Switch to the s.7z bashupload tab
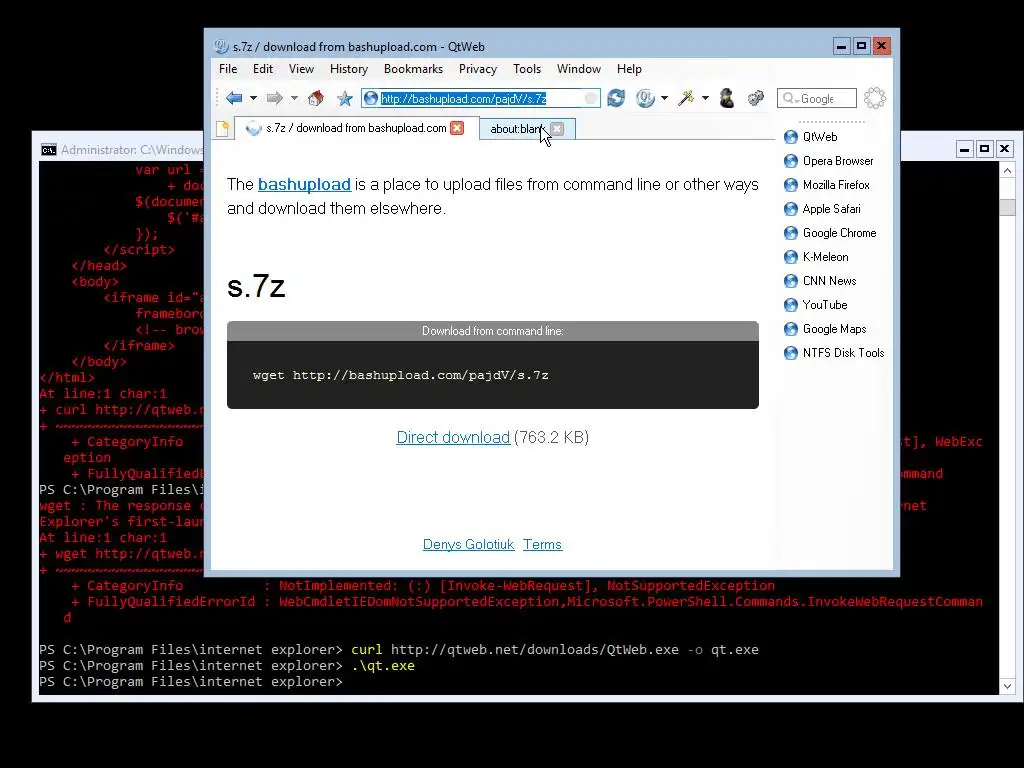This screenshot has height=768, width=1024. (356, 128)
